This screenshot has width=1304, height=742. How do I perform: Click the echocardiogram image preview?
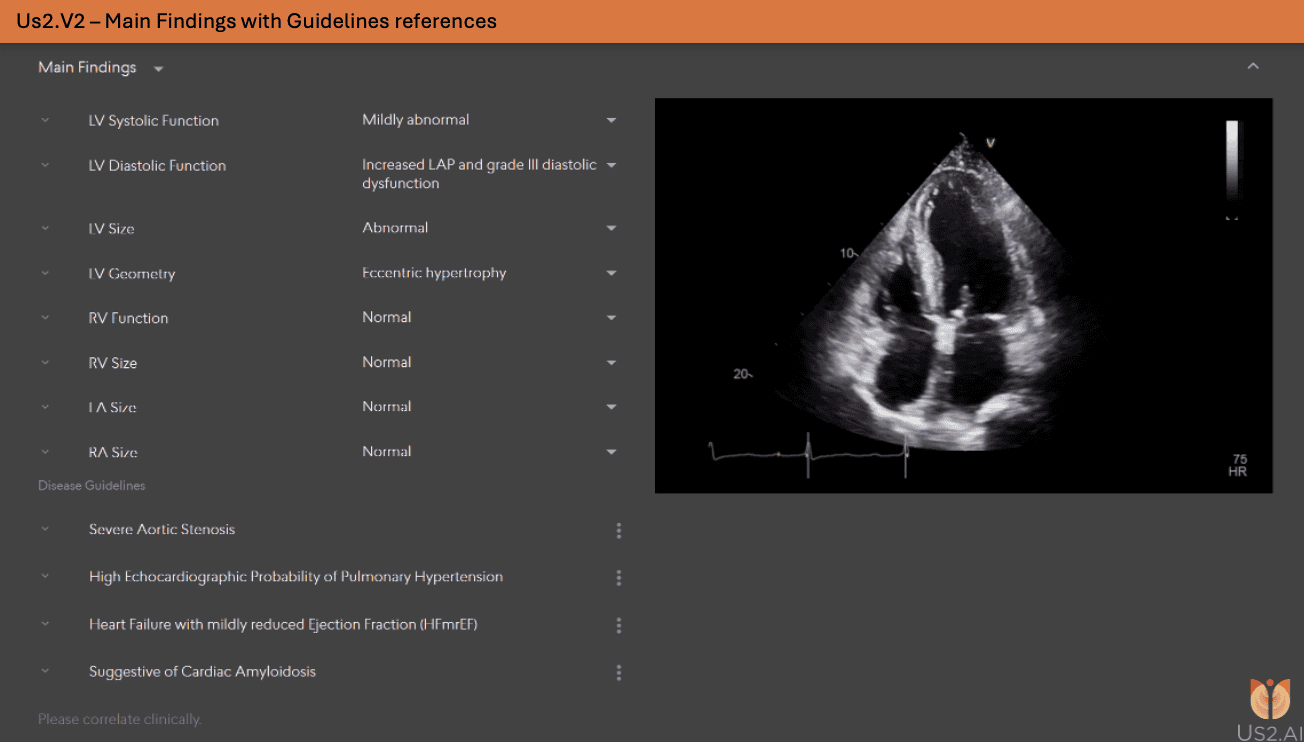point(963,295)
